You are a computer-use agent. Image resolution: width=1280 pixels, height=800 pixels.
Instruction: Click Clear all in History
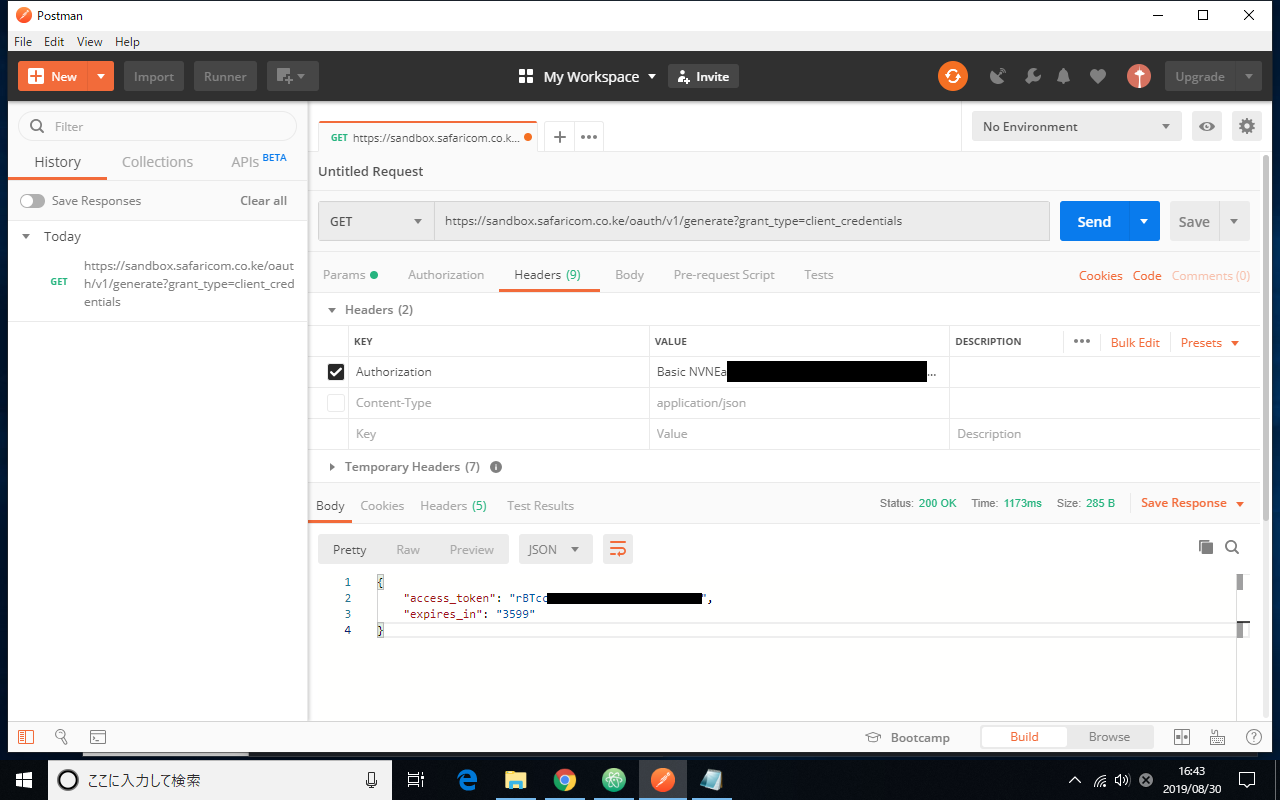pyautogui.click(x=263, y=201)
